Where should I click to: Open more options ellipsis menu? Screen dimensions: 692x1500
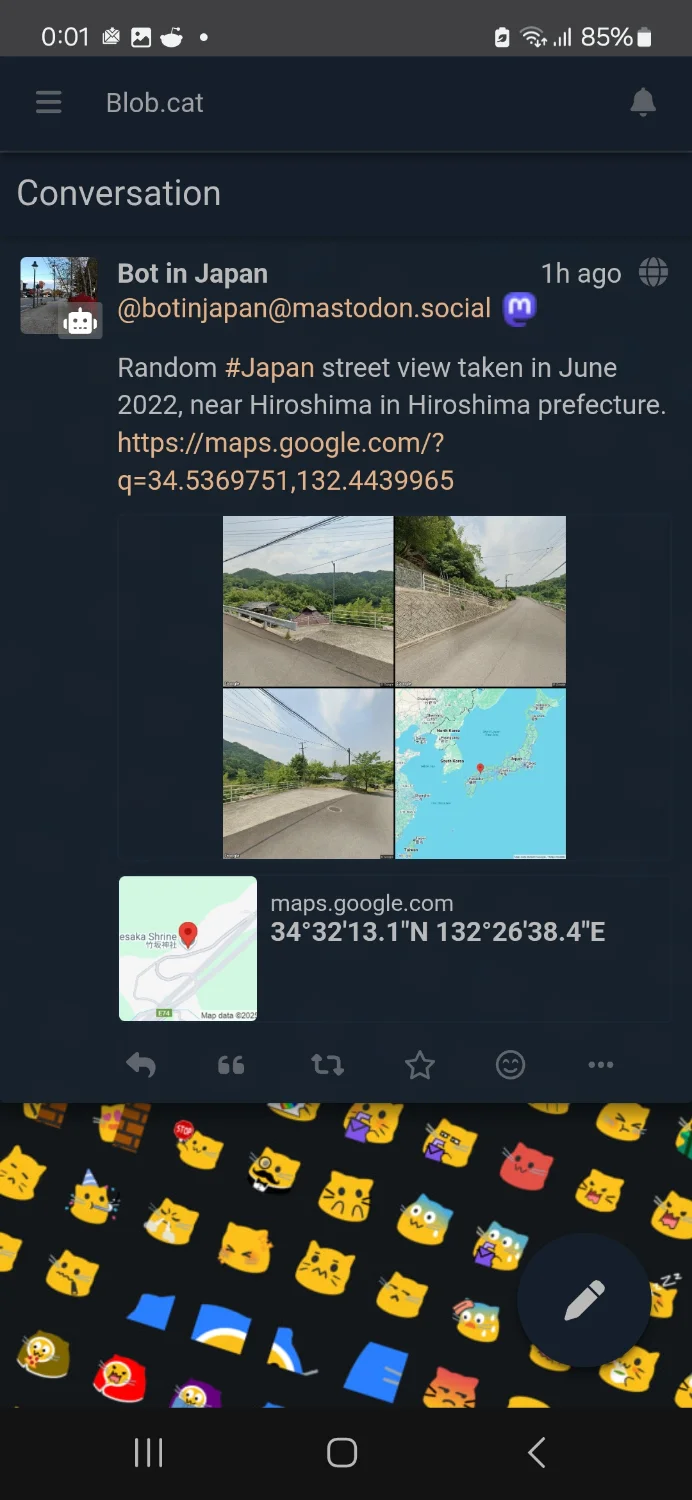coord(601,1065)
